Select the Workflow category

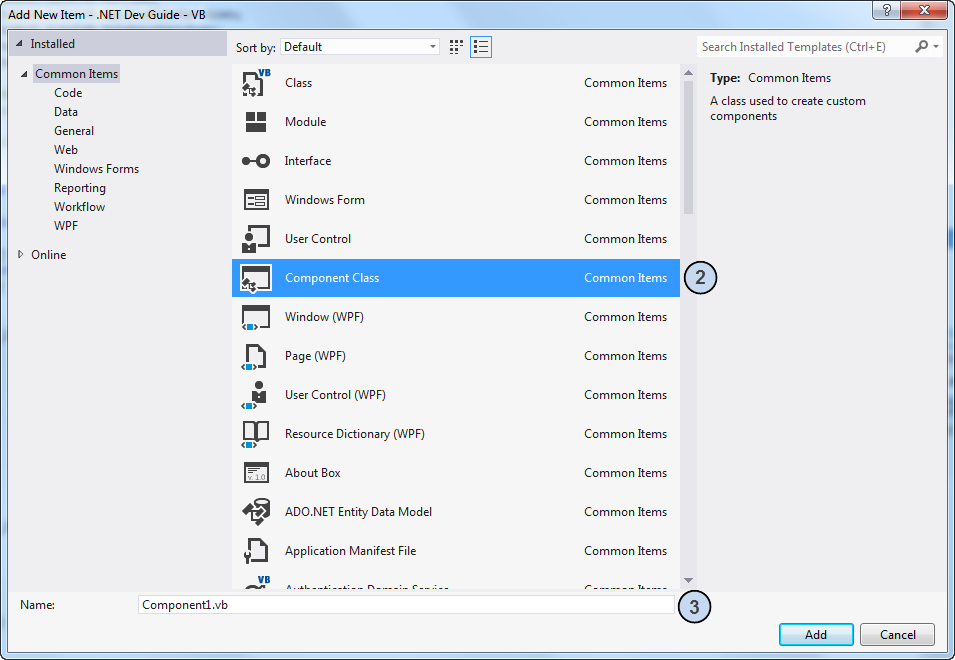pyautogui.click(x=79, y=206)
